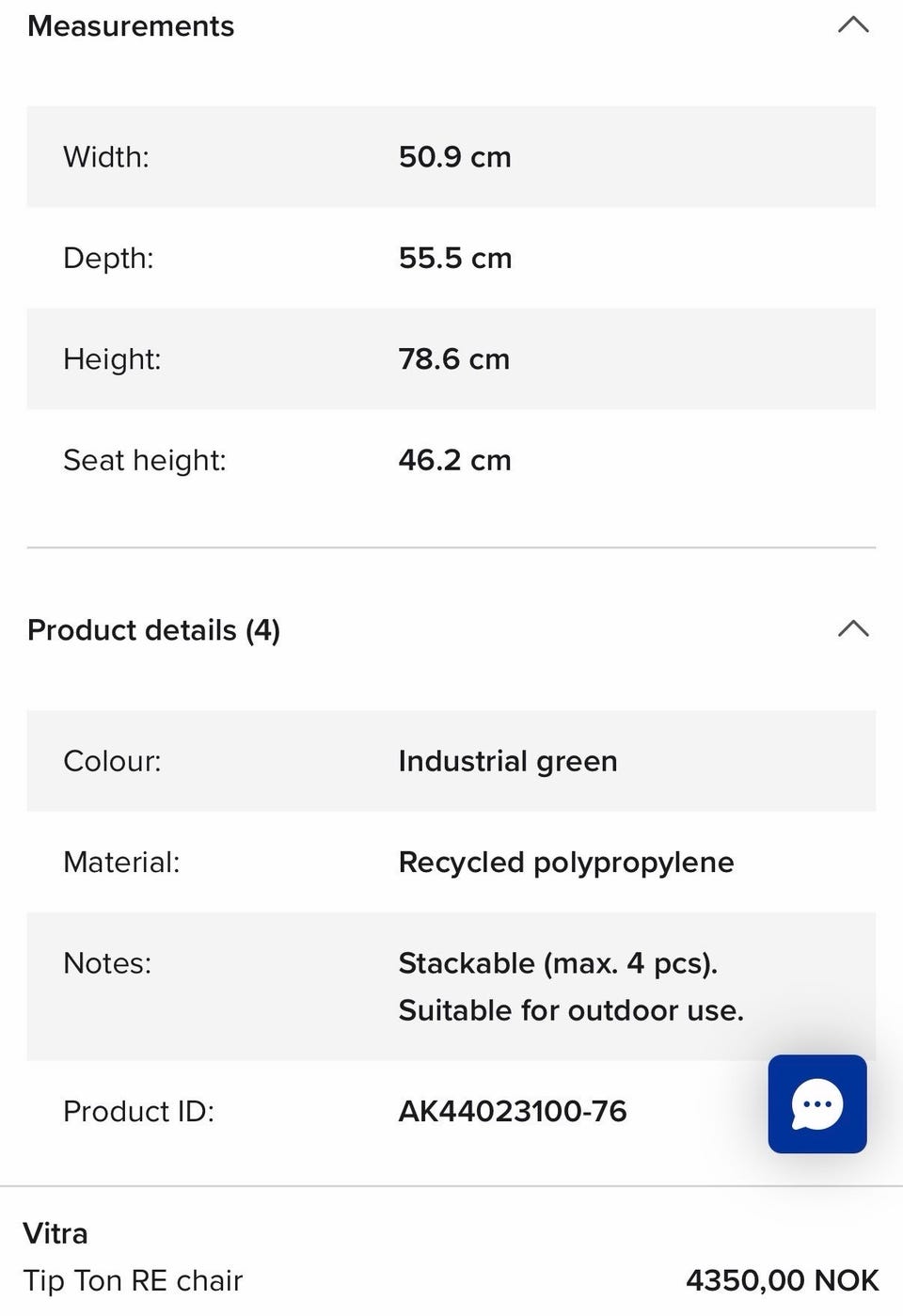Open the Vitra brand link
903x1316 pixels.
point(55,1233)
